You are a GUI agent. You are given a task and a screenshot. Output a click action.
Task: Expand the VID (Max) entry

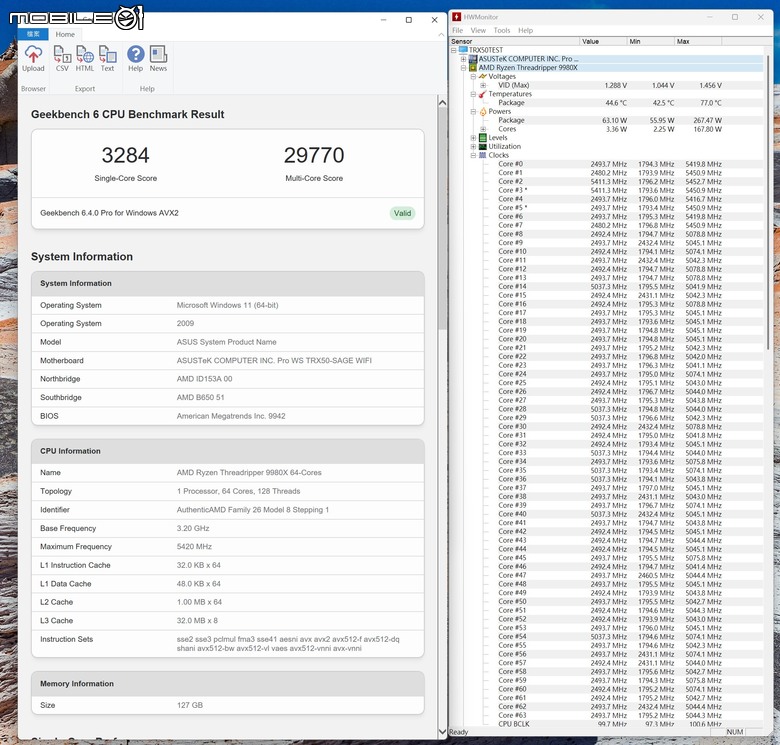[483, 85]
